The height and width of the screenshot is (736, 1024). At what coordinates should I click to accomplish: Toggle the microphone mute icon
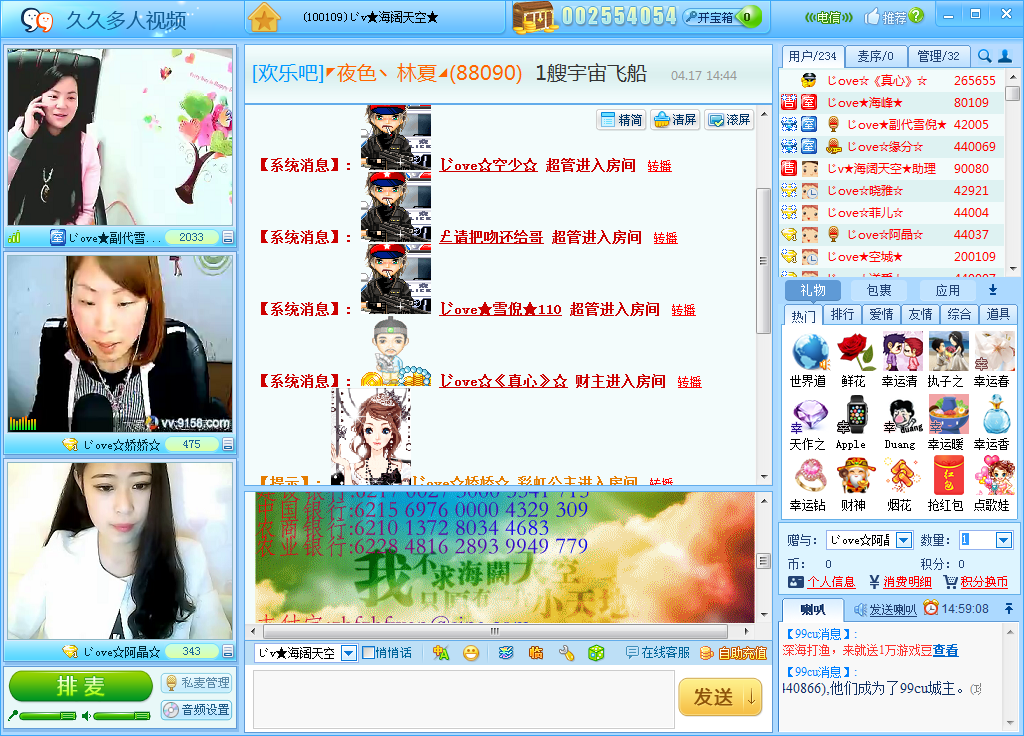14,715
